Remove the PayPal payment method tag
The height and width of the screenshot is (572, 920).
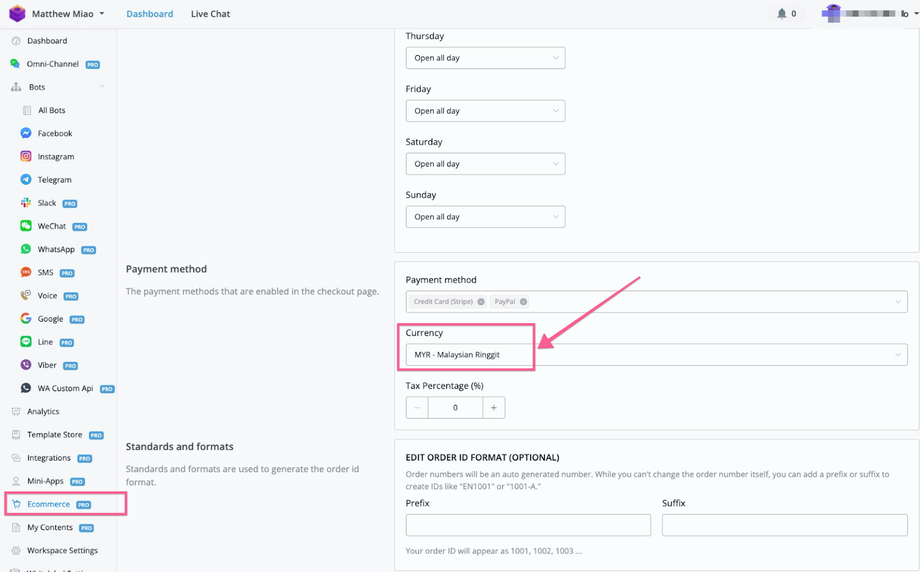point(523,302)
